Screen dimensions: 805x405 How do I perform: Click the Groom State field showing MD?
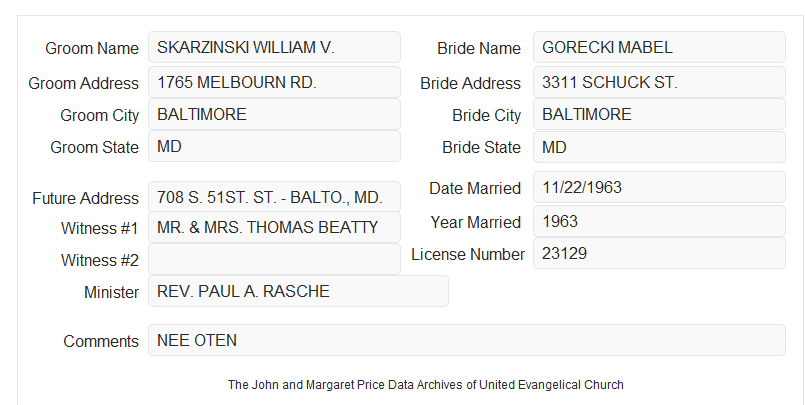pos(274,146)
